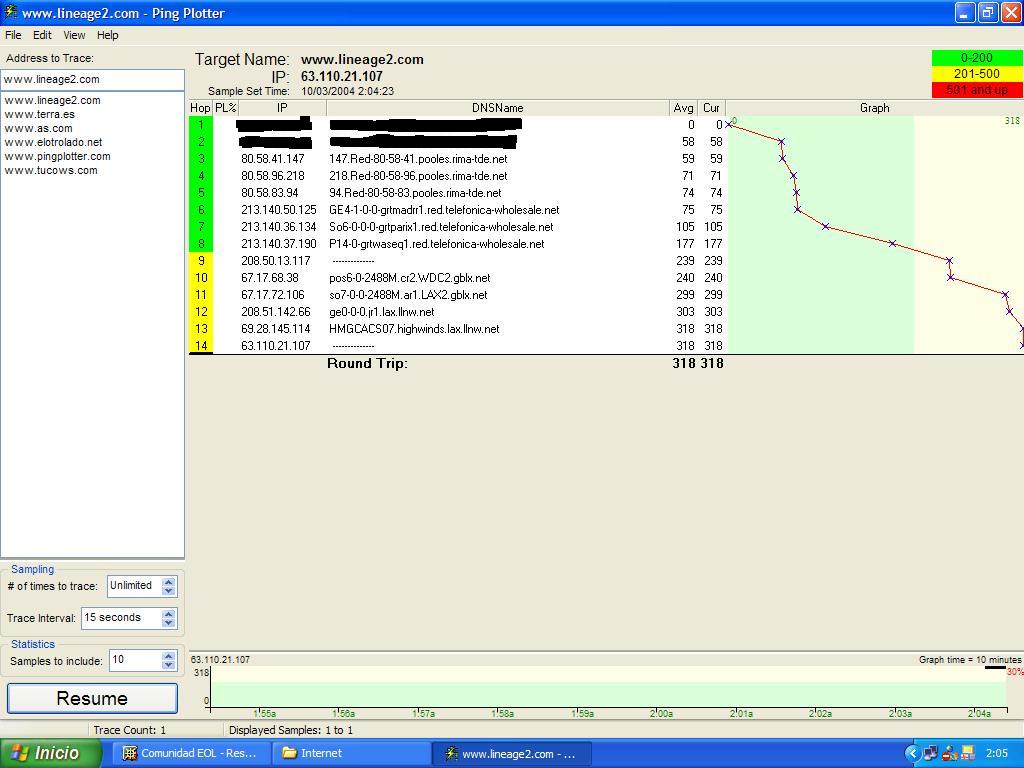Image resolution: width=1024 pixels, height=768 pixels.
Task: Select www.lineage2.com in the address history list
Action: point(52,101)
